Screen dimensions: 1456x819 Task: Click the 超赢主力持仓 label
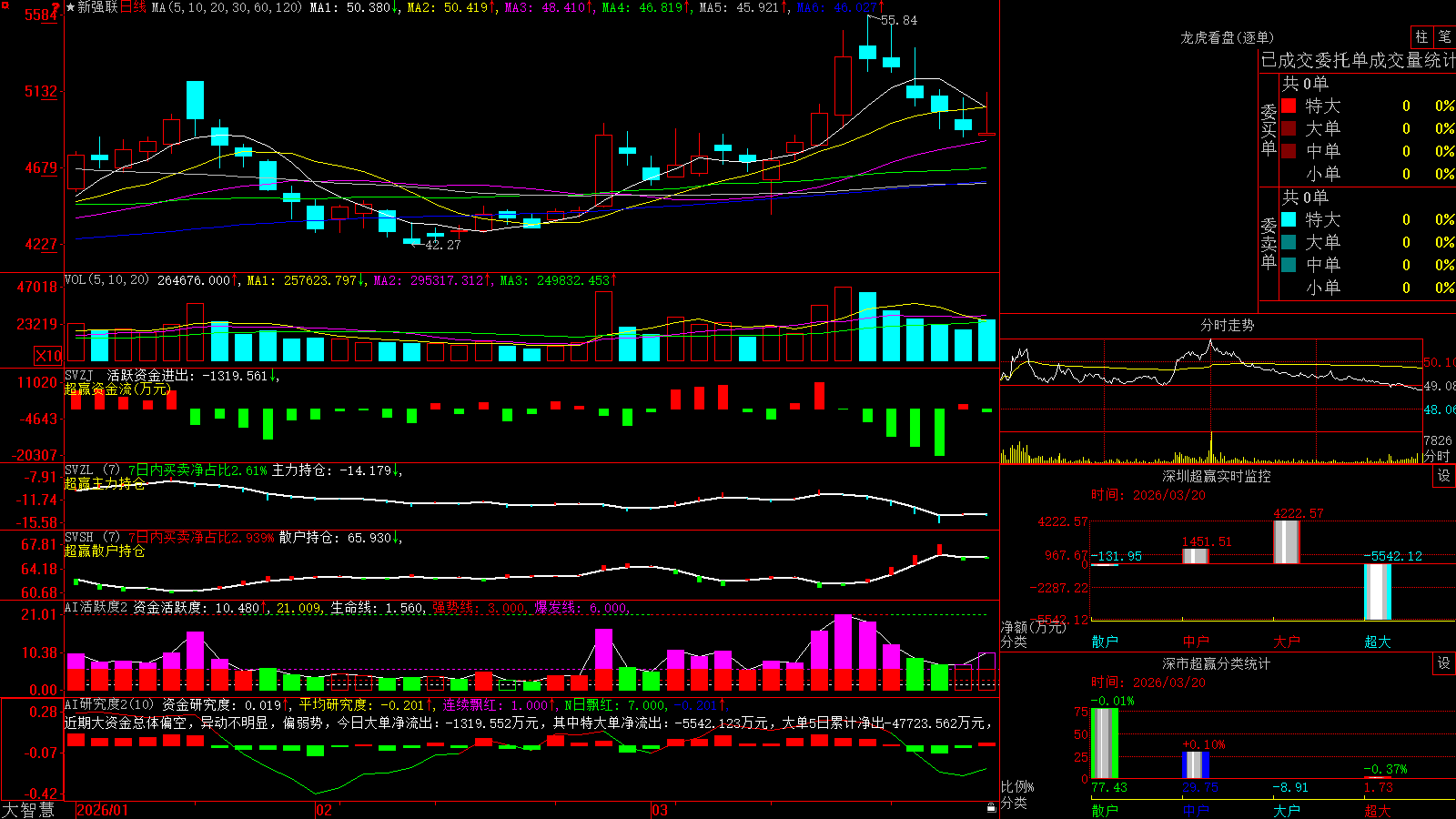pos(105,483)
